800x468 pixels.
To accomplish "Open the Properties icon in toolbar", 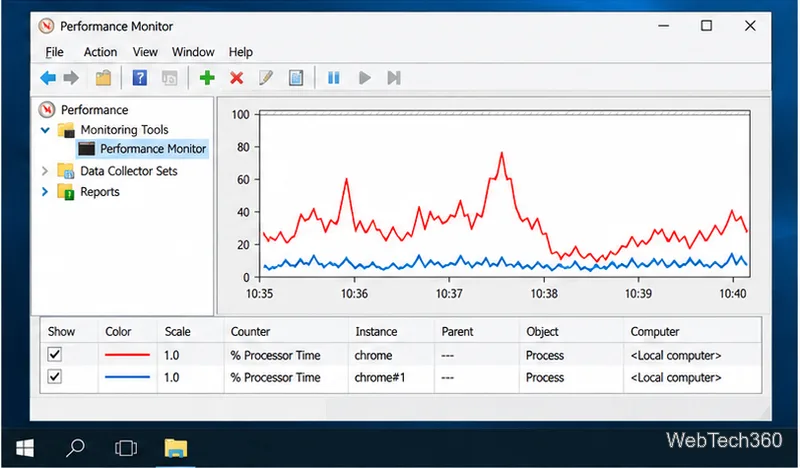I will click(x=296, y=78).
